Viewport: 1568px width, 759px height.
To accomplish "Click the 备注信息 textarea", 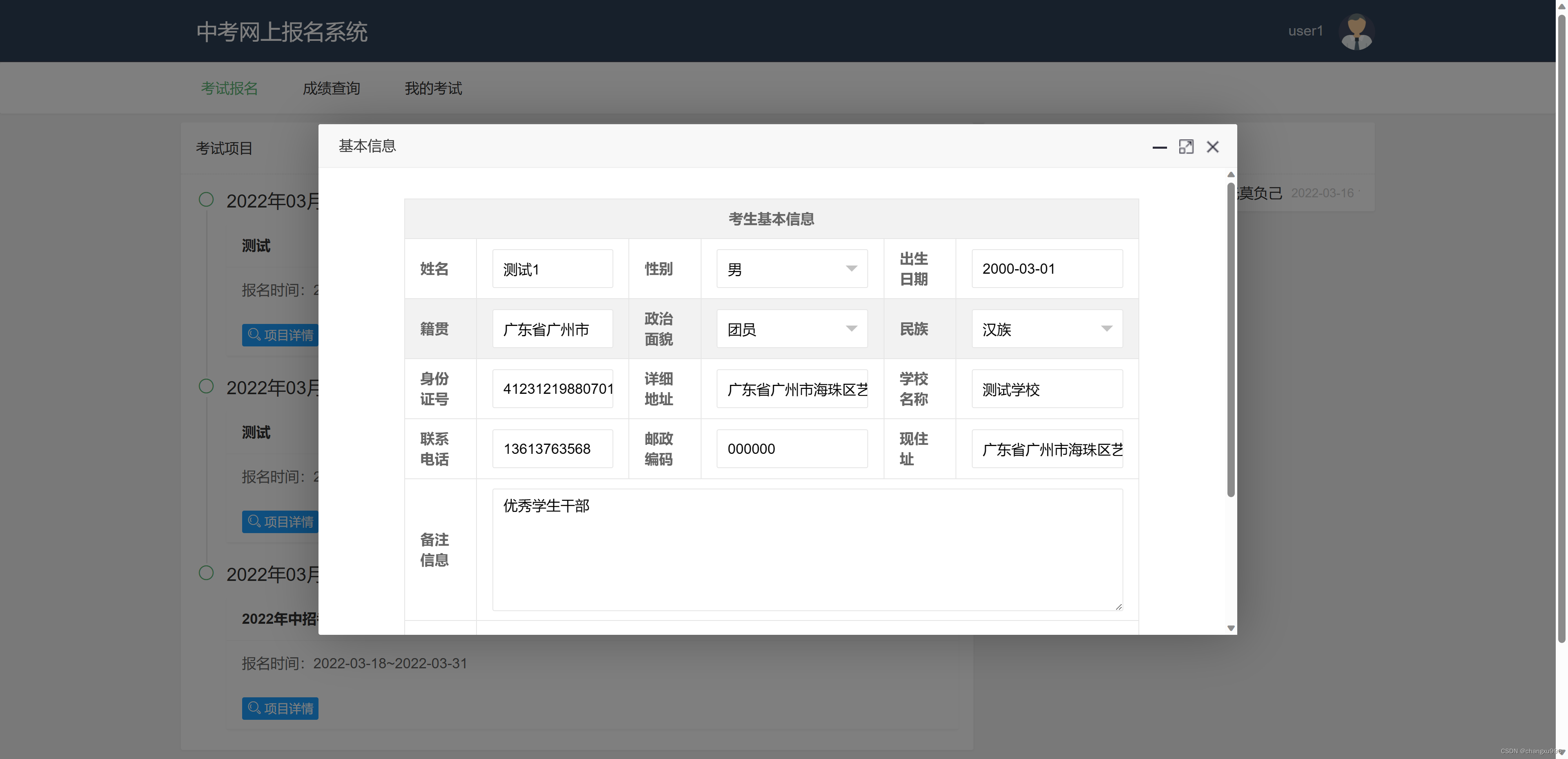I will pyautogui.click(x=806, y=549).
